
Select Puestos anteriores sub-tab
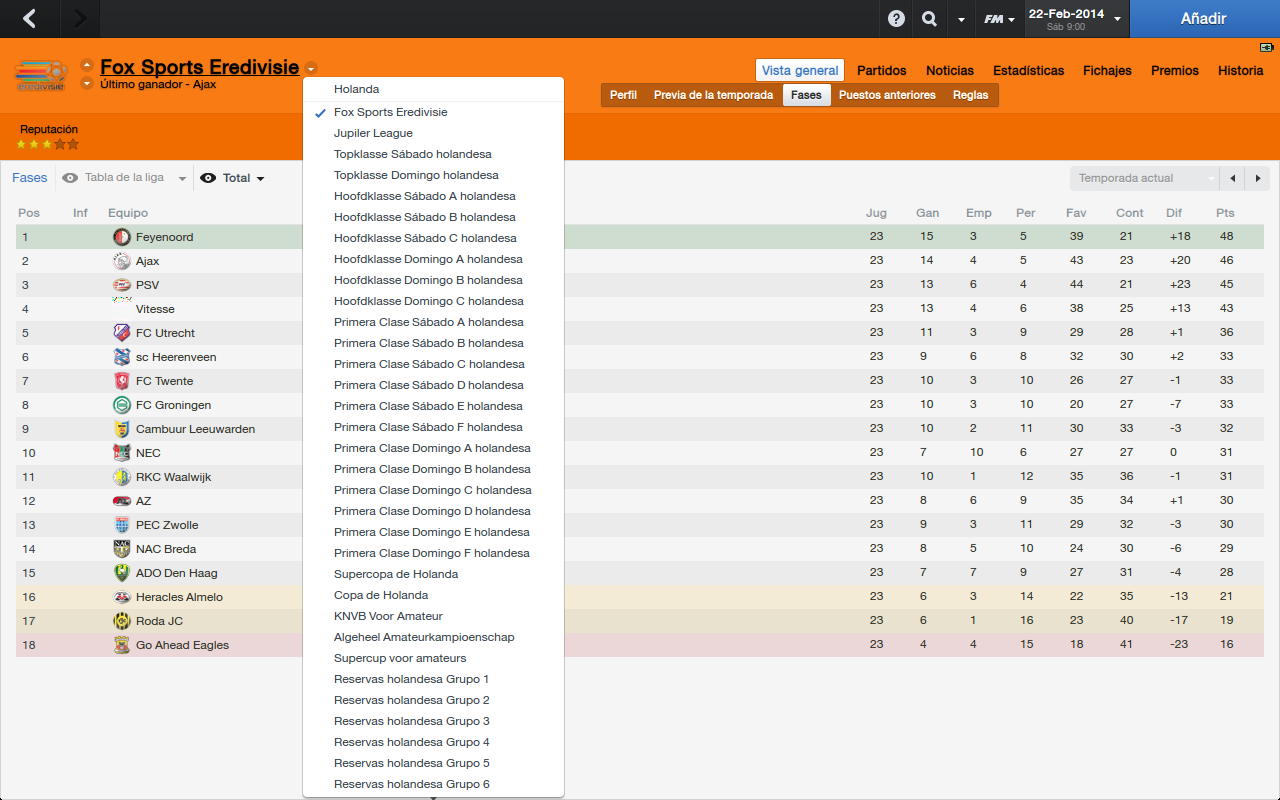(x=887, y=95)
